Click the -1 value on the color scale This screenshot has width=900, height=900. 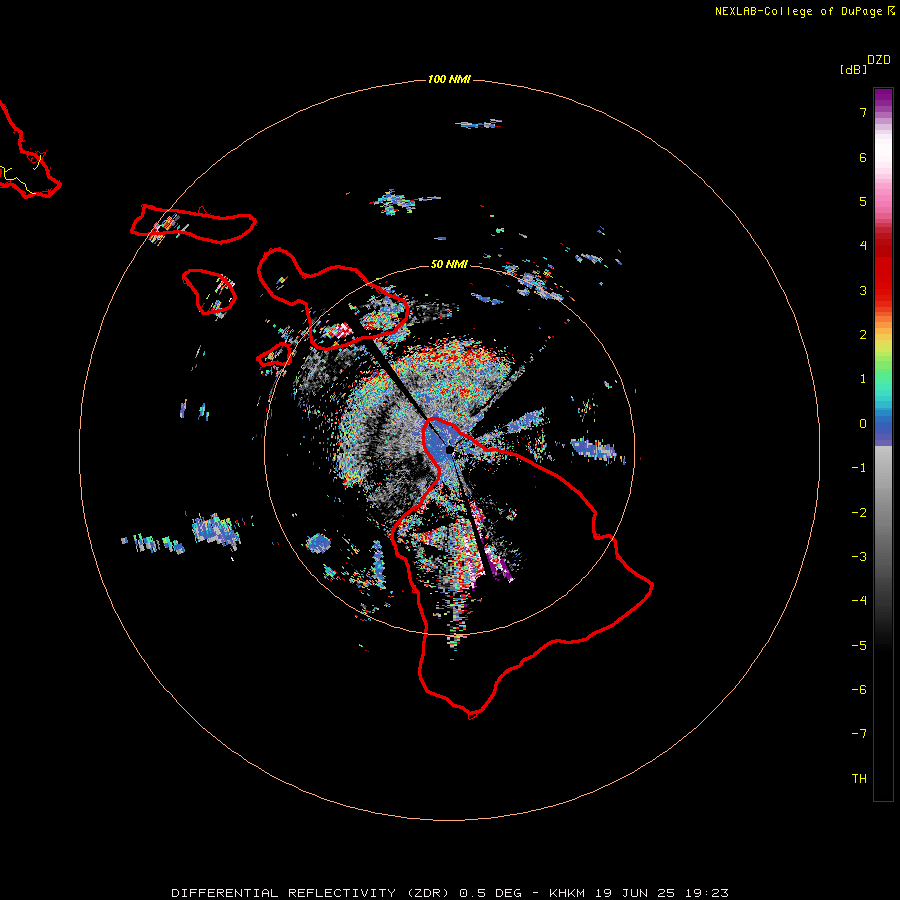click(x=859, y=468)
